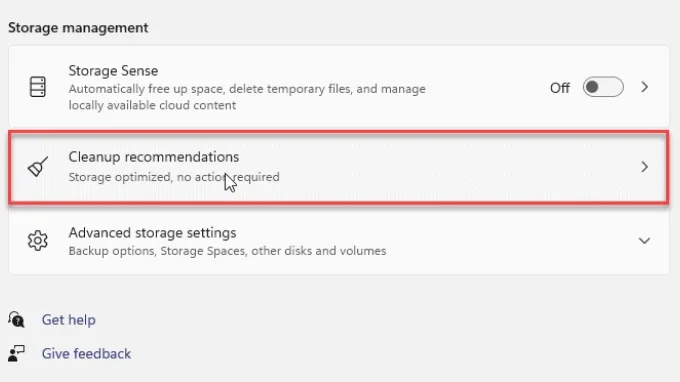The height and width of the screenshot is (382, 680).
Task: Click the Cleanup recommendations broom icon
Action: [x=38, y=167]
